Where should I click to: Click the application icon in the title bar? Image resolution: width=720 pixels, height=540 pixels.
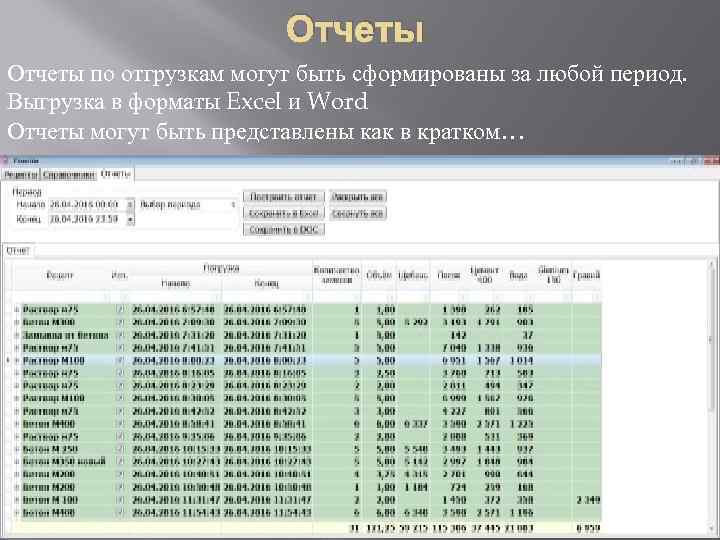click(x=6, y=161)
